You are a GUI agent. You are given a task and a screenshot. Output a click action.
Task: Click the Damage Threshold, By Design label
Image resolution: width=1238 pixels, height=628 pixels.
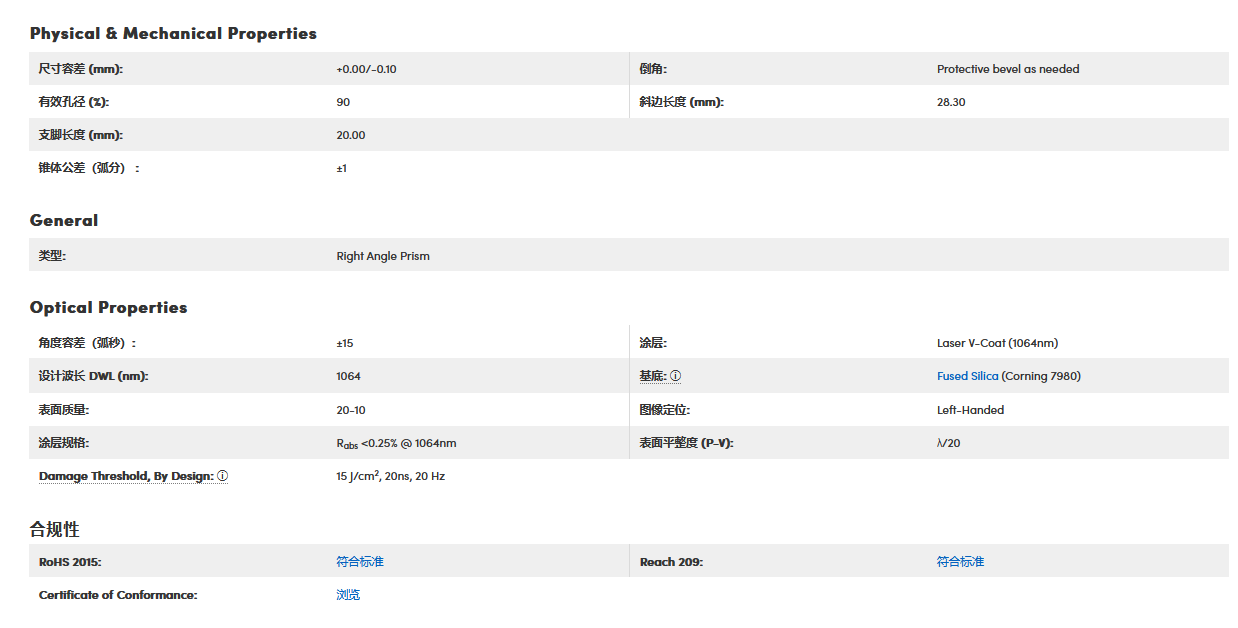coord(125,476)
